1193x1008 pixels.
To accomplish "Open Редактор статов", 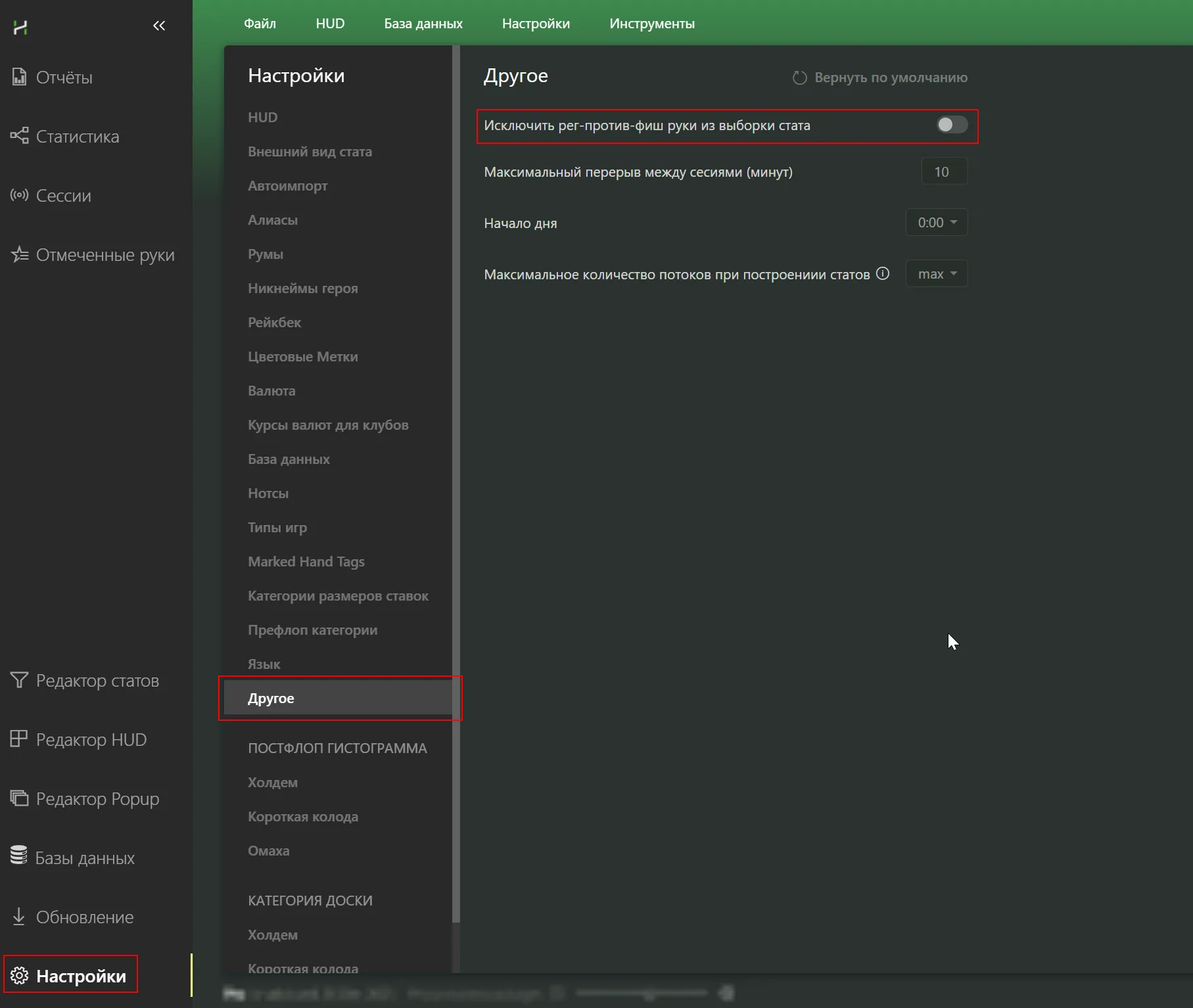I will (x=97, y=681).
